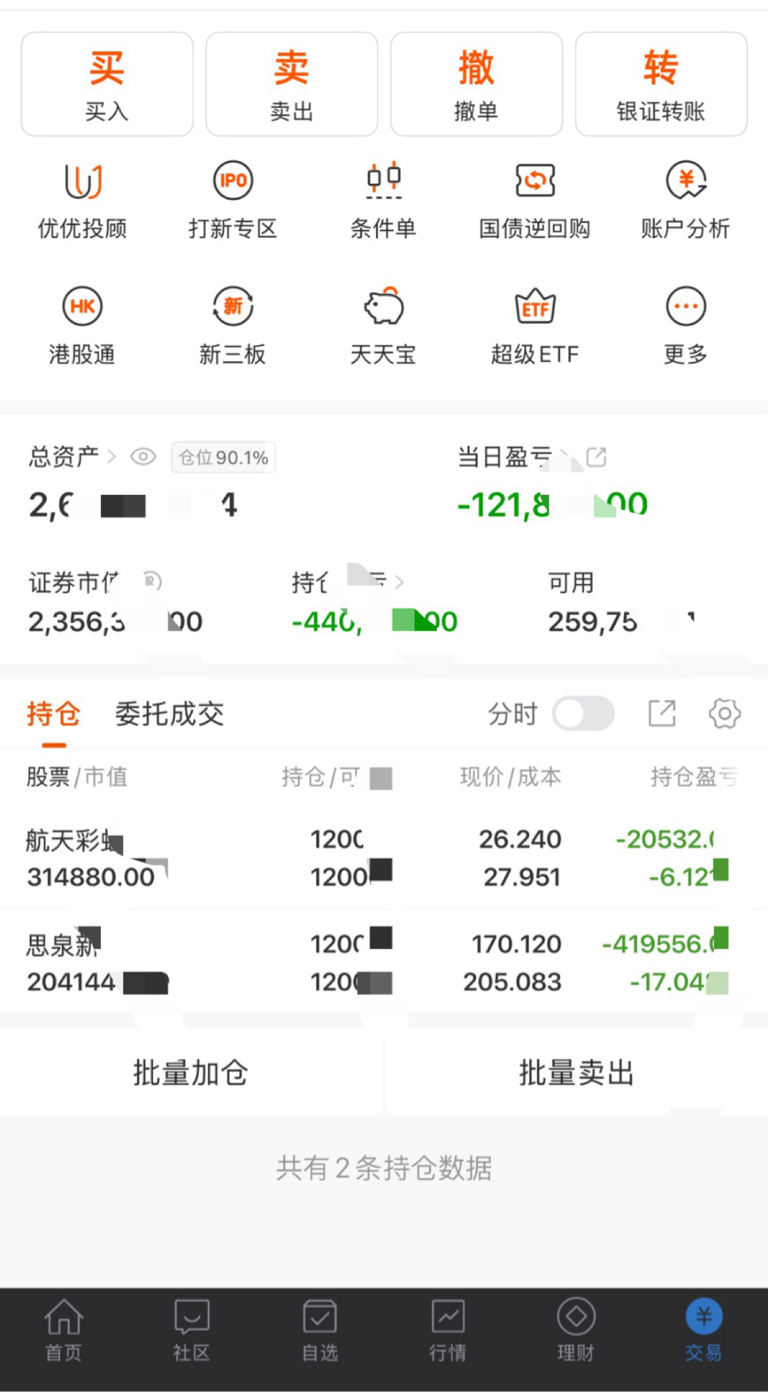This screenshot has height=1392, width=768.
Task: Open the 优优投顾 advisor icon
Action: [82, 202]
